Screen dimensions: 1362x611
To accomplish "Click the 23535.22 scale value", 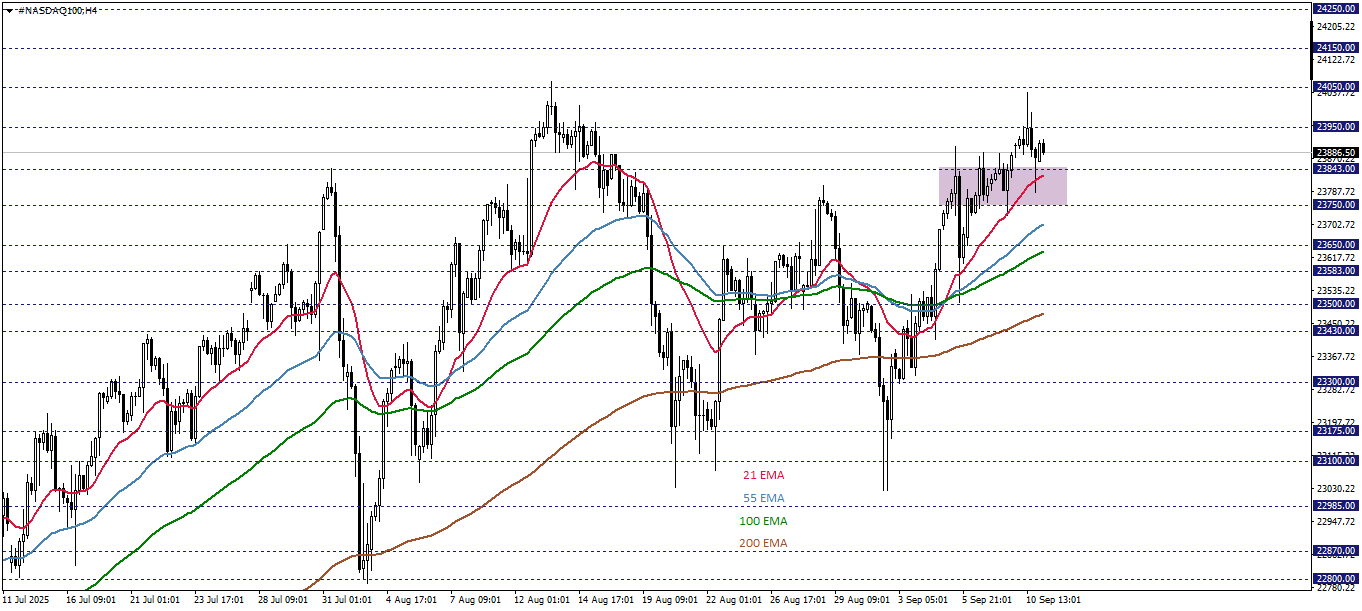I will click(1336, 291).
